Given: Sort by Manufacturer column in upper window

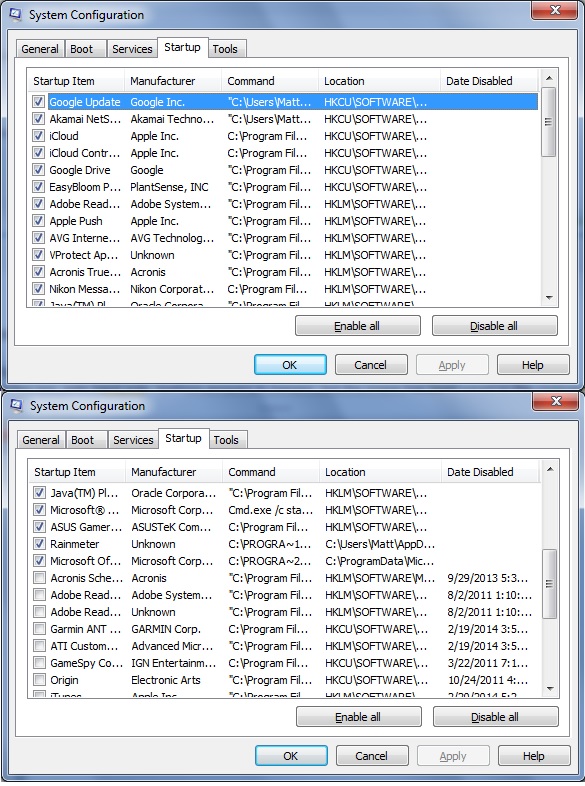Looking at the screenshot, I should [172, 81].
